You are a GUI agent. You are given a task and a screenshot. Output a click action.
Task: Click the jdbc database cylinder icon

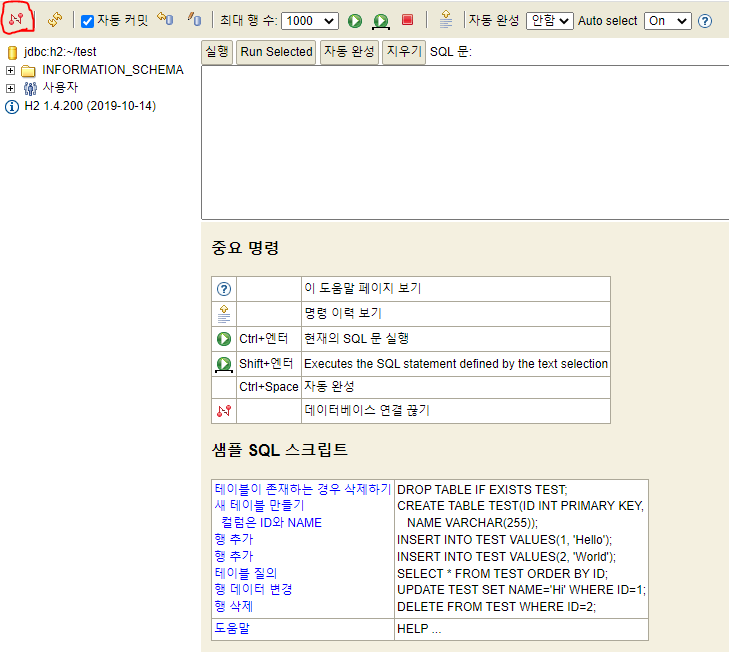click(x=13, y=52)
